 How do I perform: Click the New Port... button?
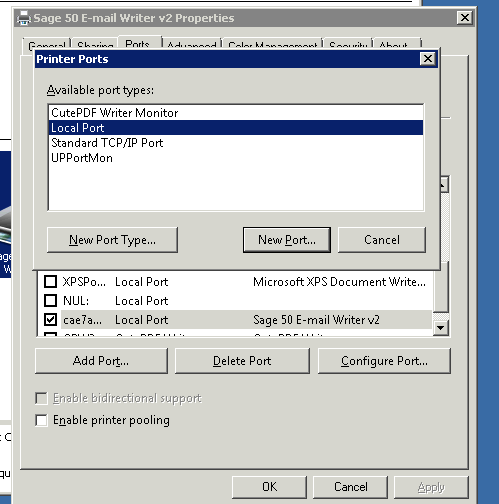point(287,240)
